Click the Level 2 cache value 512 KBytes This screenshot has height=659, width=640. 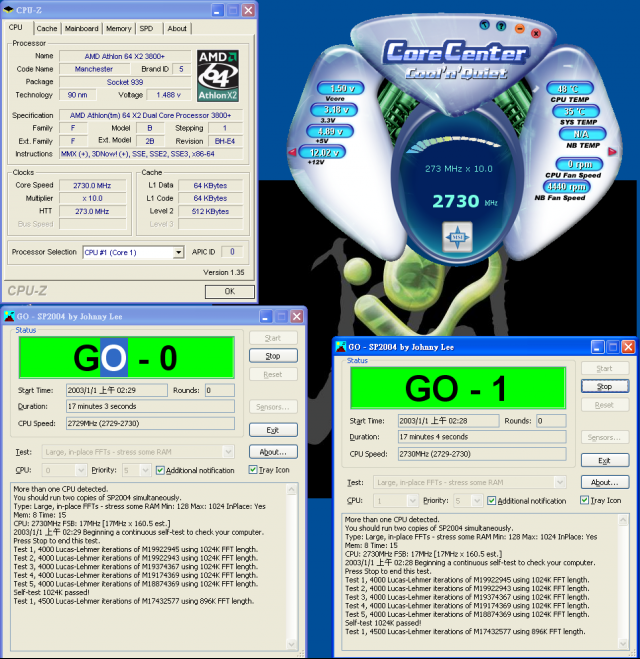click(211, 211)
